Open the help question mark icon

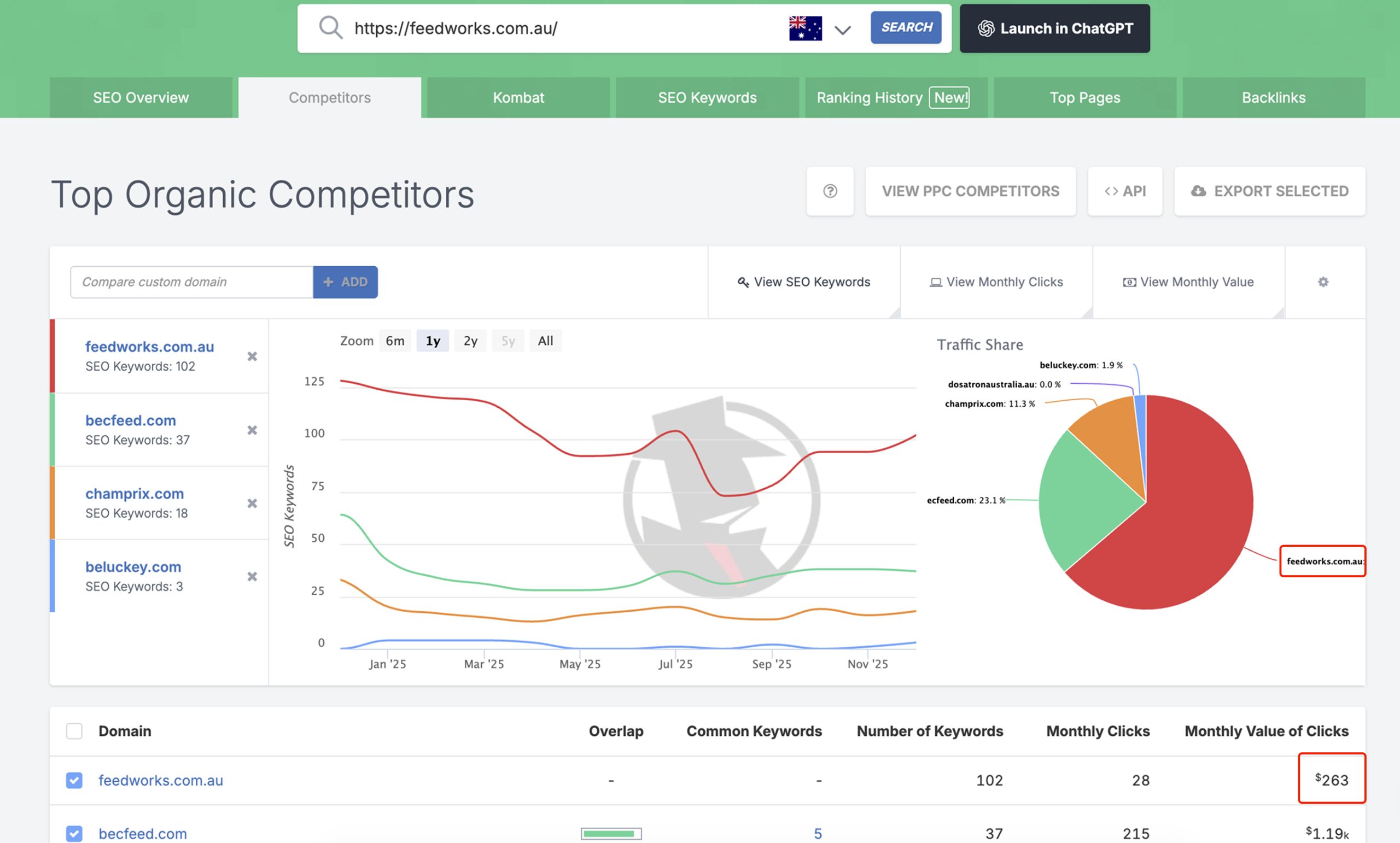click(x=830, y=191)
